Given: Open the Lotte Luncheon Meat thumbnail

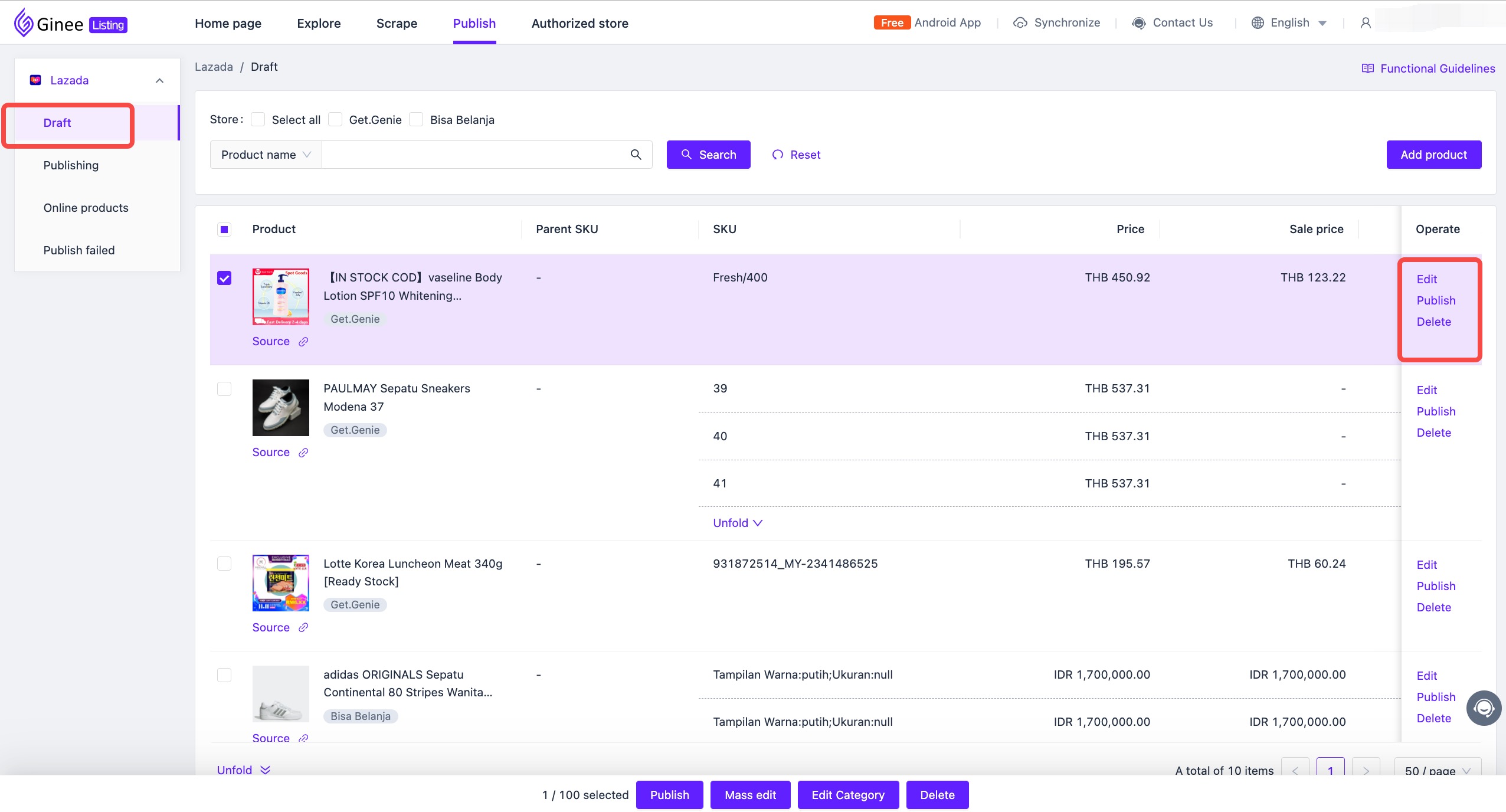Looking at the screenshot, I should (x=281, y=582).
